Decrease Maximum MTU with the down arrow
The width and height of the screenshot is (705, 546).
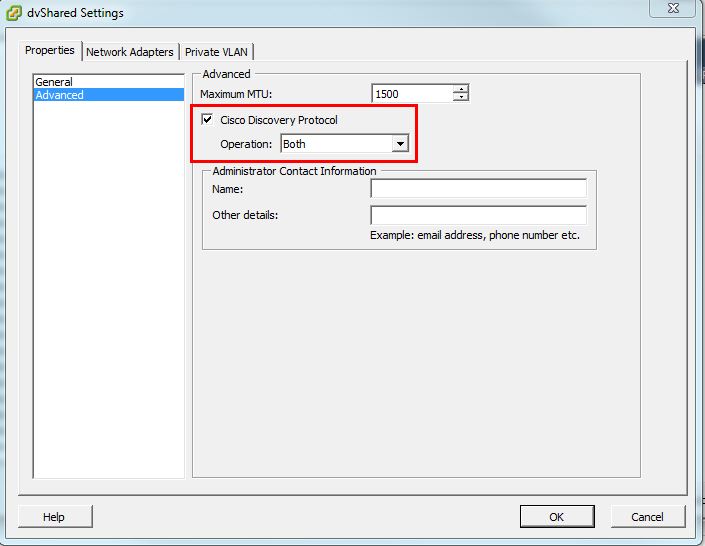pyautogui.click(x=460, y=98)
